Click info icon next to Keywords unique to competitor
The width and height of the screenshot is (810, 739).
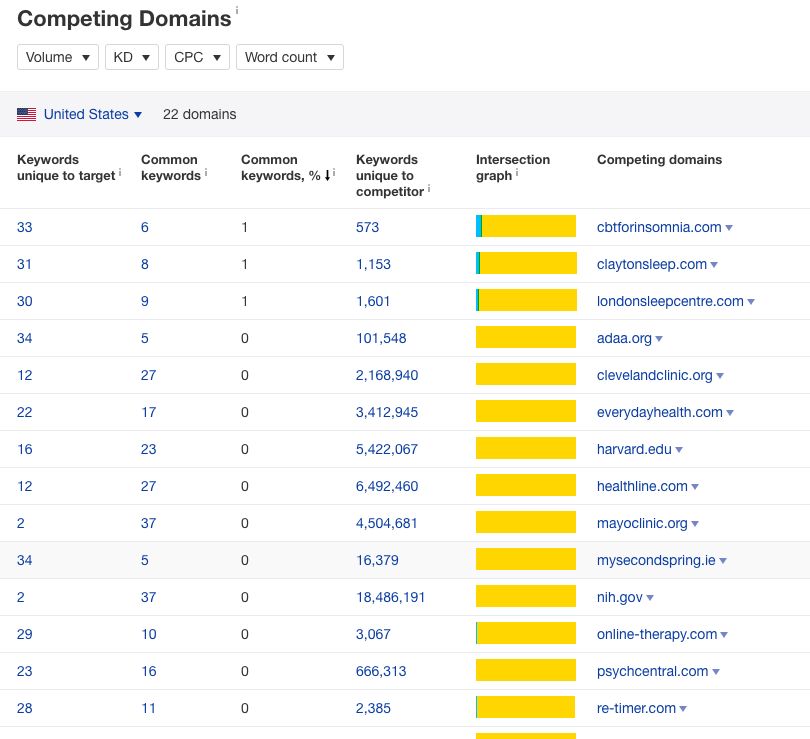tap(429, 188)
